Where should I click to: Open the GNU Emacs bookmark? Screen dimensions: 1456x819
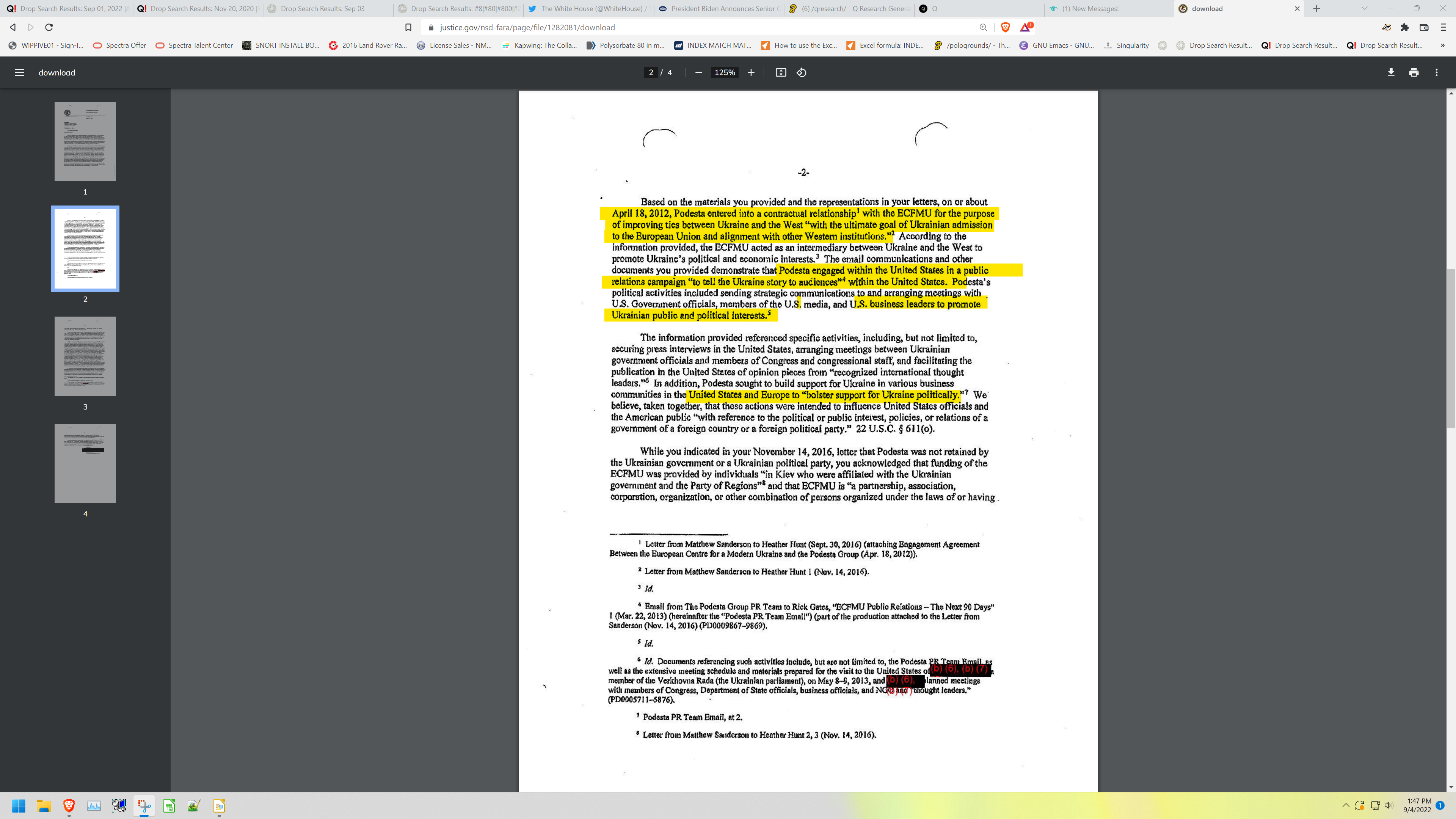[x=1057, y=45]
